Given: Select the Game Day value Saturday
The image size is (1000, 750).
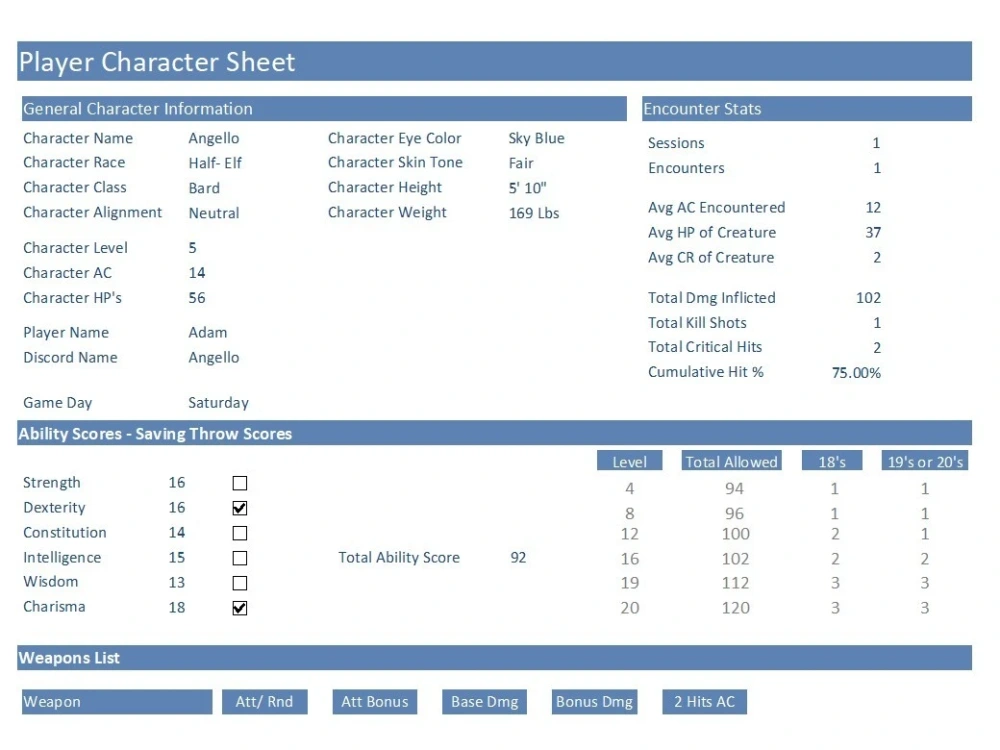Looking at the screenshot, I should tap(218, 403).
